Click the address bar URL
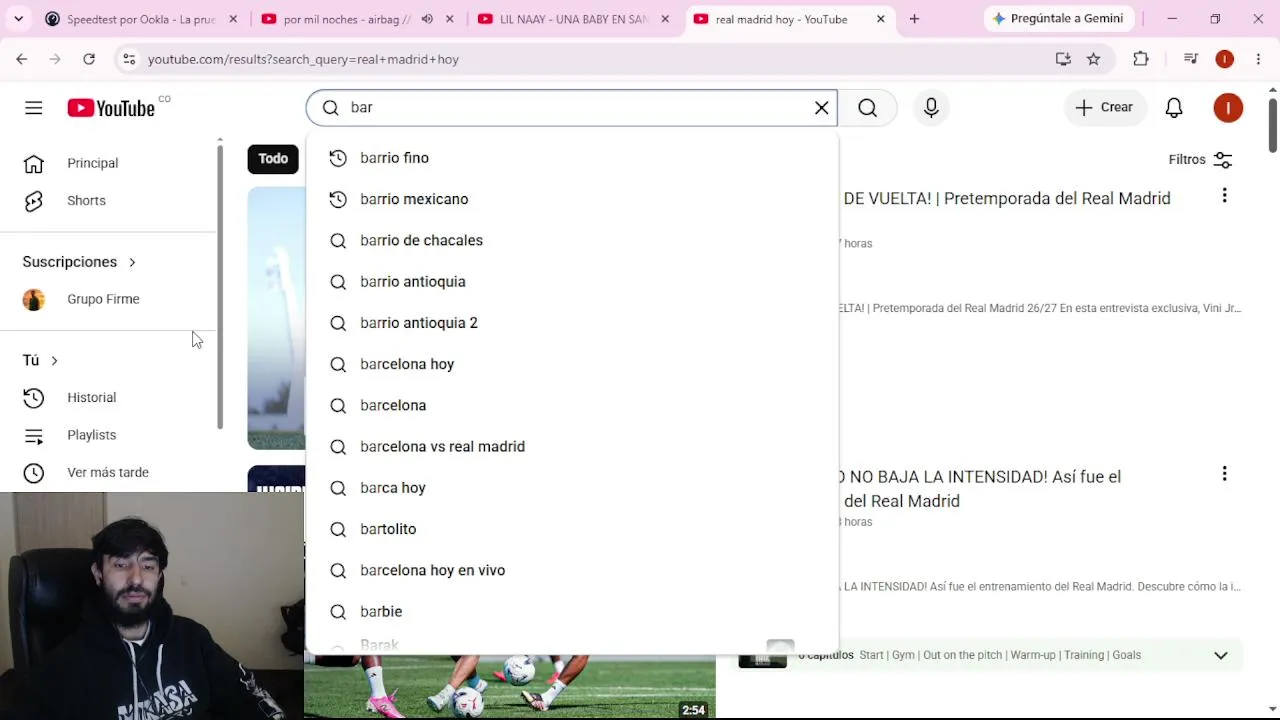The width and height of the screenshot is (1280, 720). coord(303,59)
